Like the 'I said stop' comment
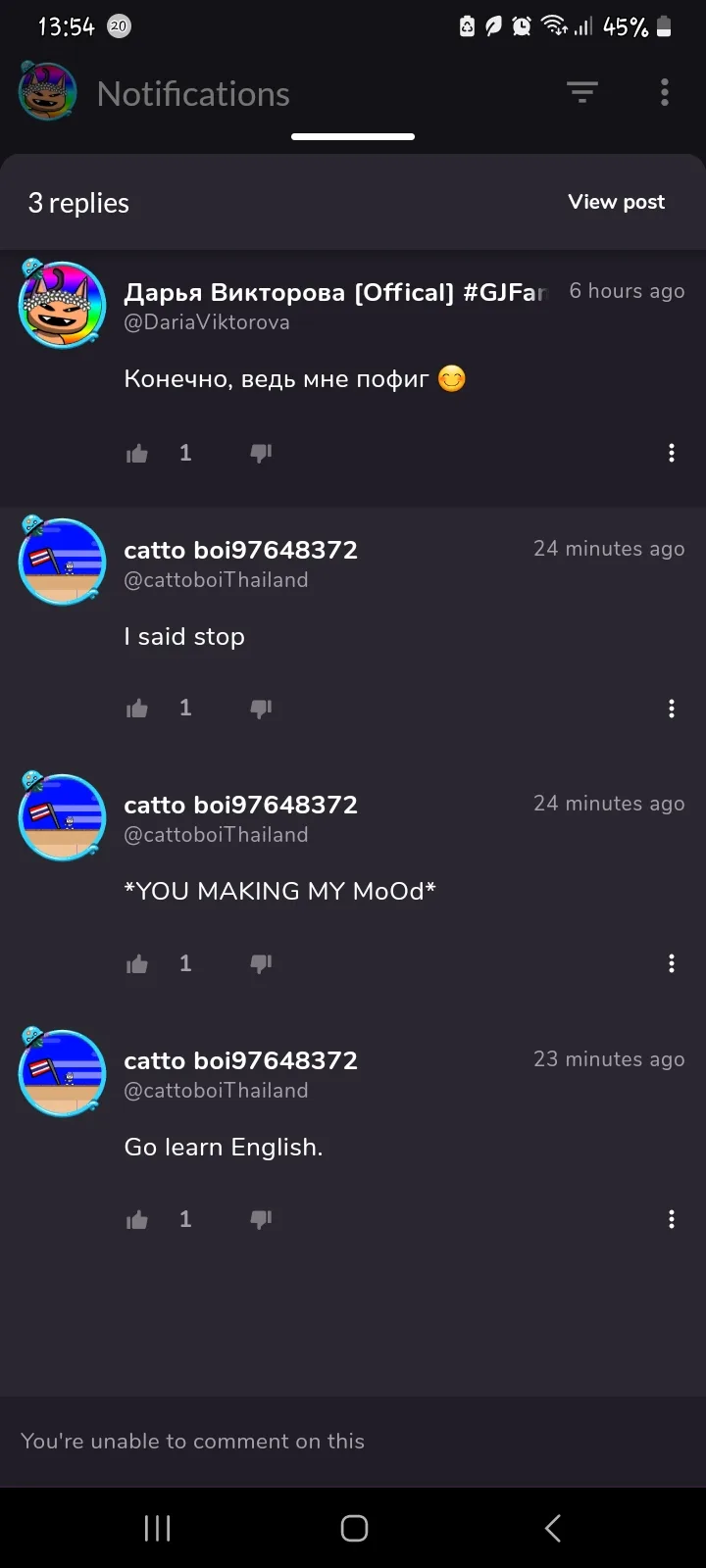Viewport: 706px width, 1568px height. click(137, 709)
